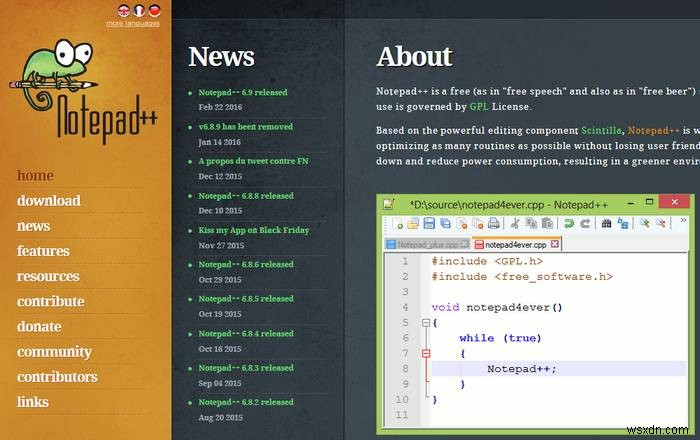700x440 pixels.
Task: Click the Copy toolbar icon
Action: pyautogui.click(x=531, y=223)
